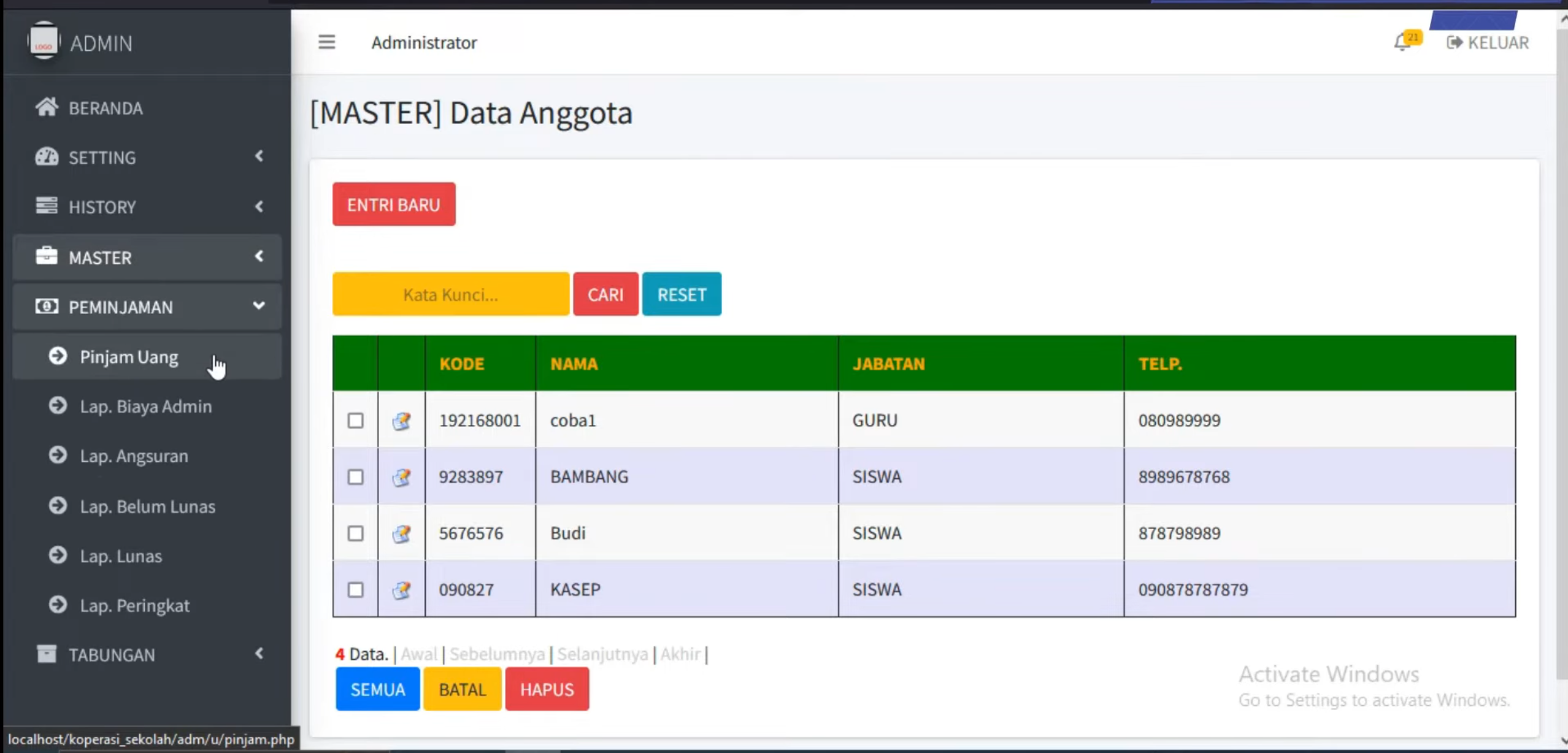Click arrow icon beside Pinjam Uang
Screen dimensions: 1568x753
(58, 356)
